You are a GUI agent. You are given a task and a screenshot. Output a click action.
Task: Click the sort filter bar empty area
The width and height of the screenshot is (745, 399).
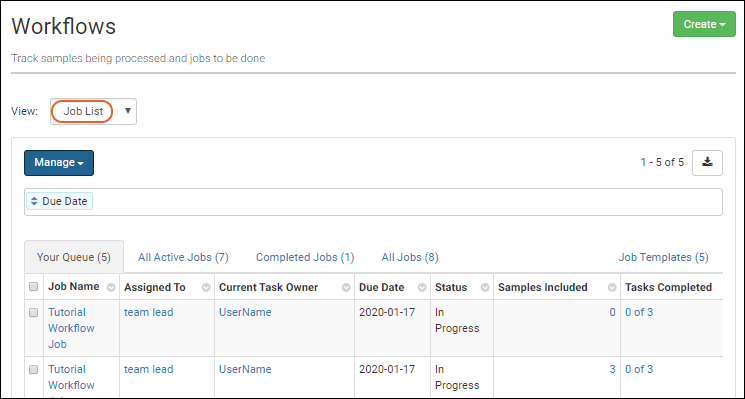tap(406, 202)
